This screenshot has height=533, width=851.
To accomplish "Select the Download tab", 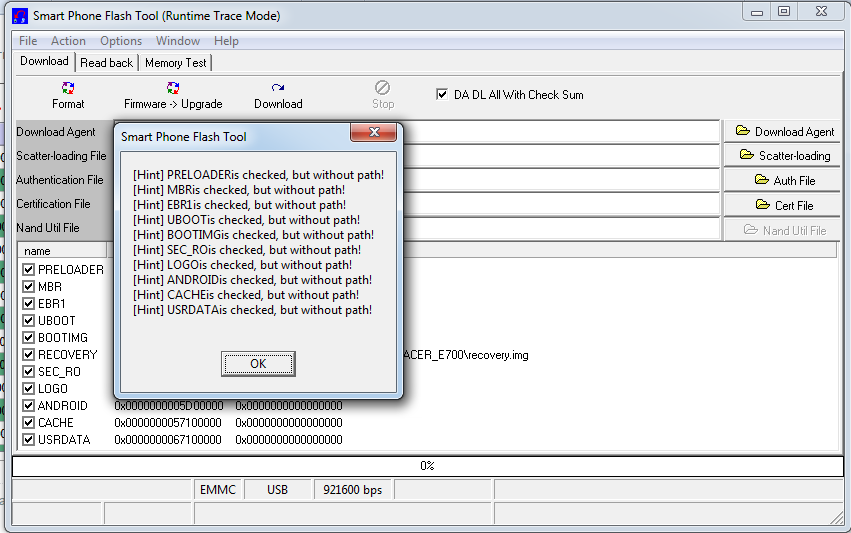I will (45, 61).
